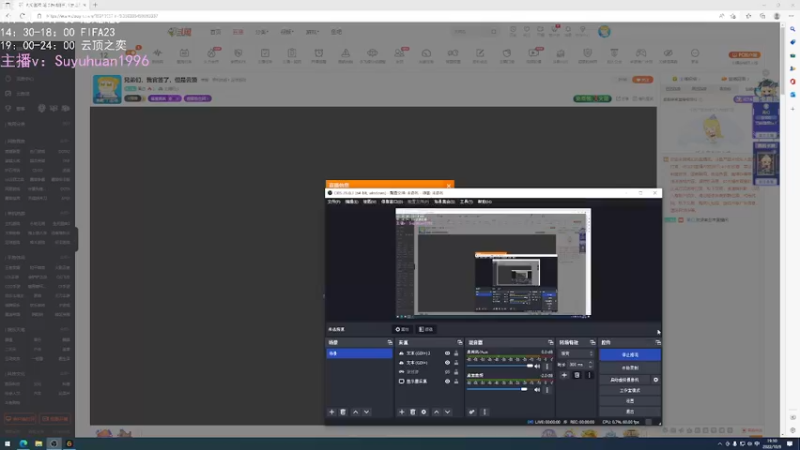Mute the 桌面音频 audio channel
This screenshot has width=800, height=450.
tap(537, 390)
